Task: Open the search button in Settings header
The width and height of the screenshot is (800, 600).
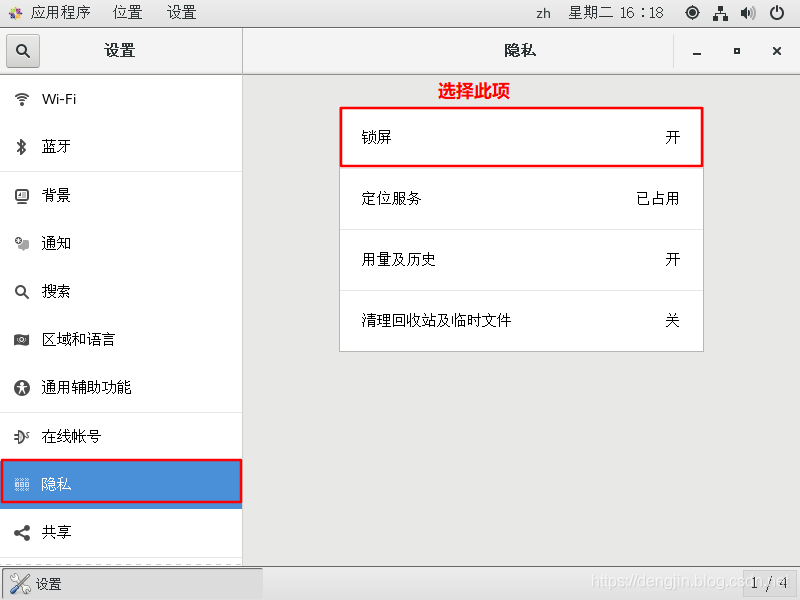Action: point(23,51)
